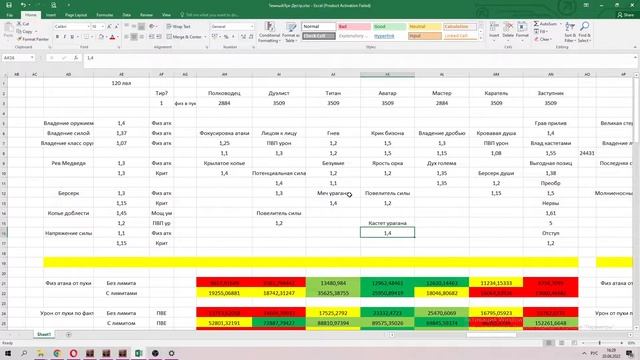Open the number format dropdown

pyautogui.click(x=252, y=27)
